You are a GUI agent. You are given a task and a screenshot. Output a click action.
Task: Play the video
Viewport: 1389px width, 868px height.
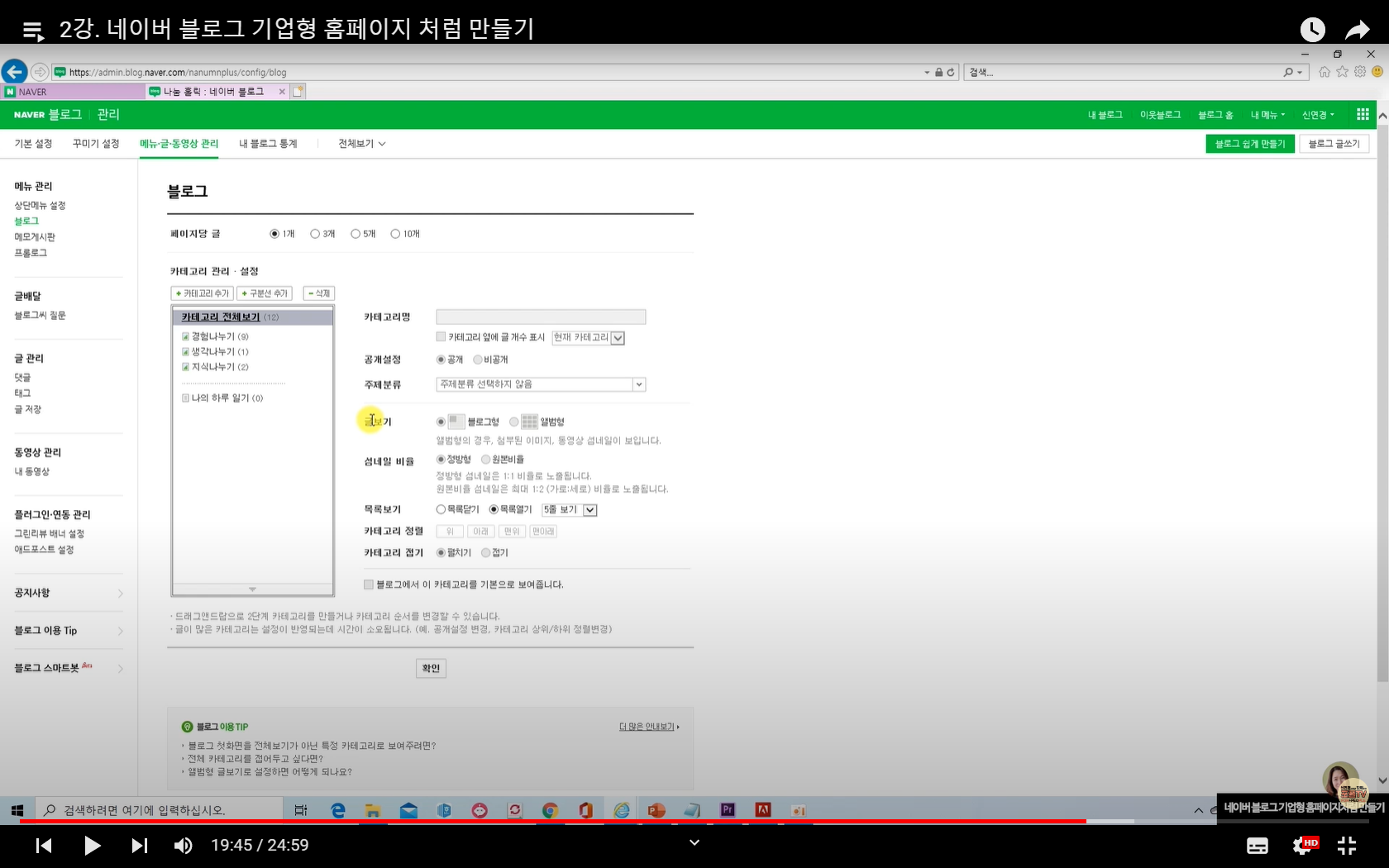pyautogui.click(x=92, y=845)
